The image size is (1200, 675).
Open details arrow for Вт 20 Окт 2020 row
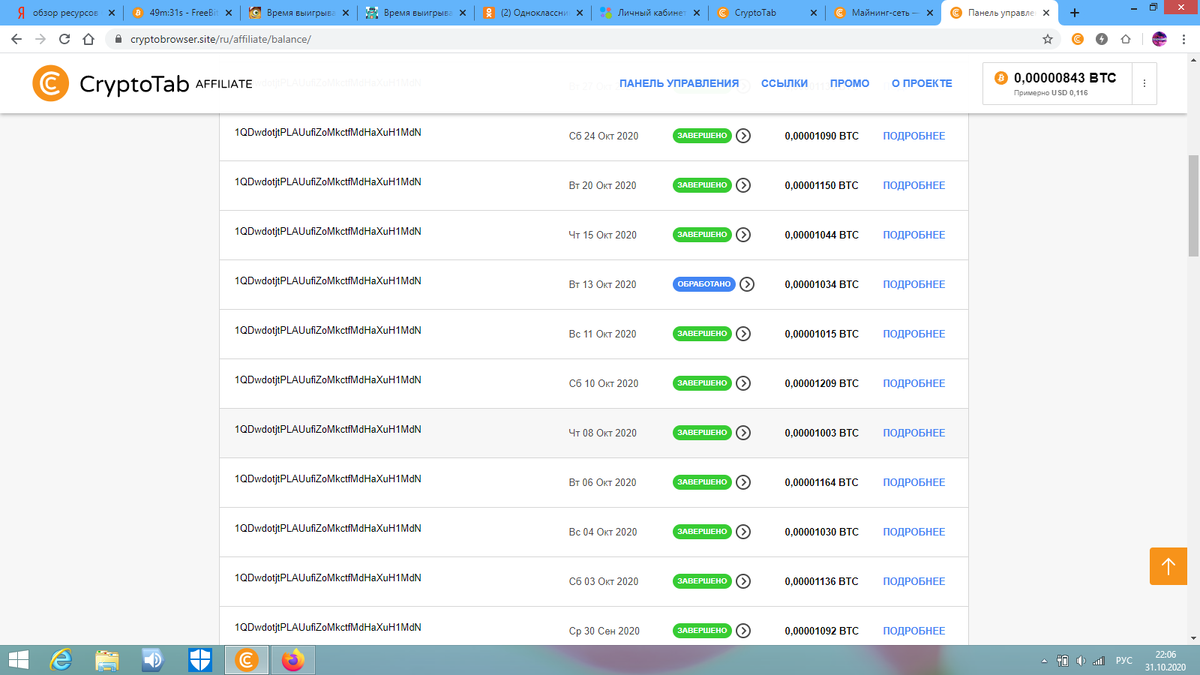point(743,185)
